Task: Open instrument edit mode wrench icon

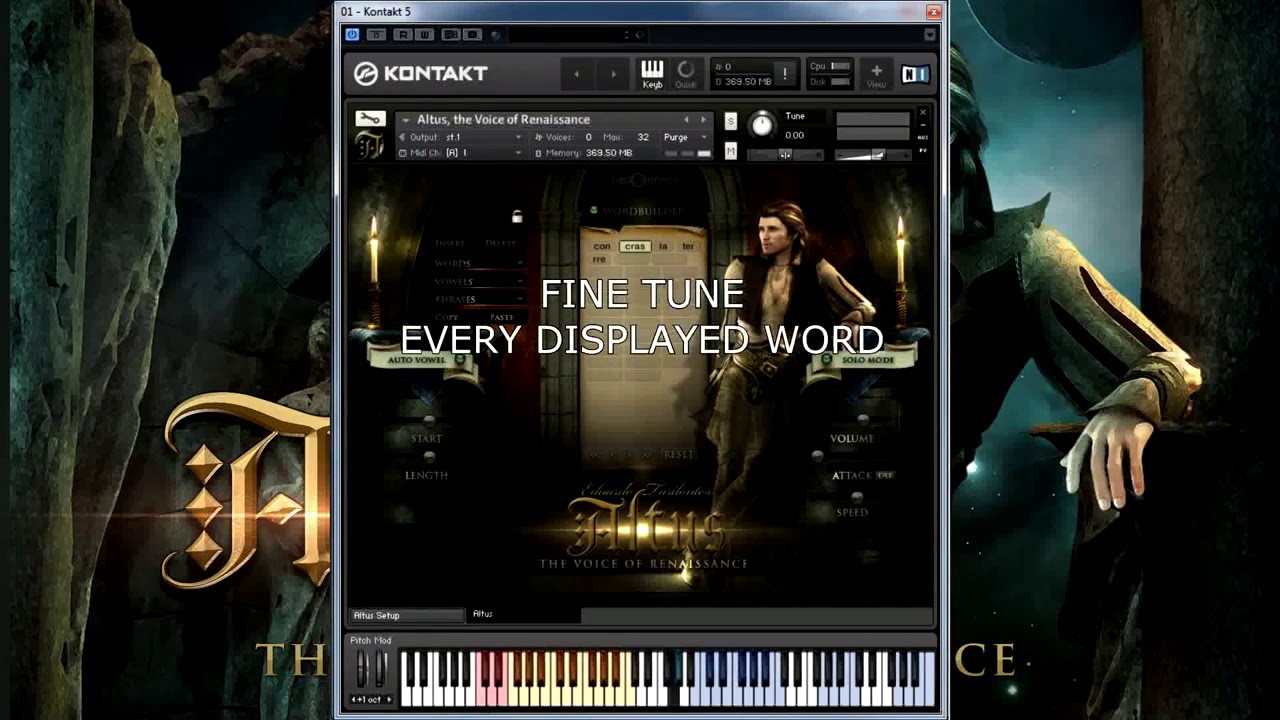Action: coord(369,119)
